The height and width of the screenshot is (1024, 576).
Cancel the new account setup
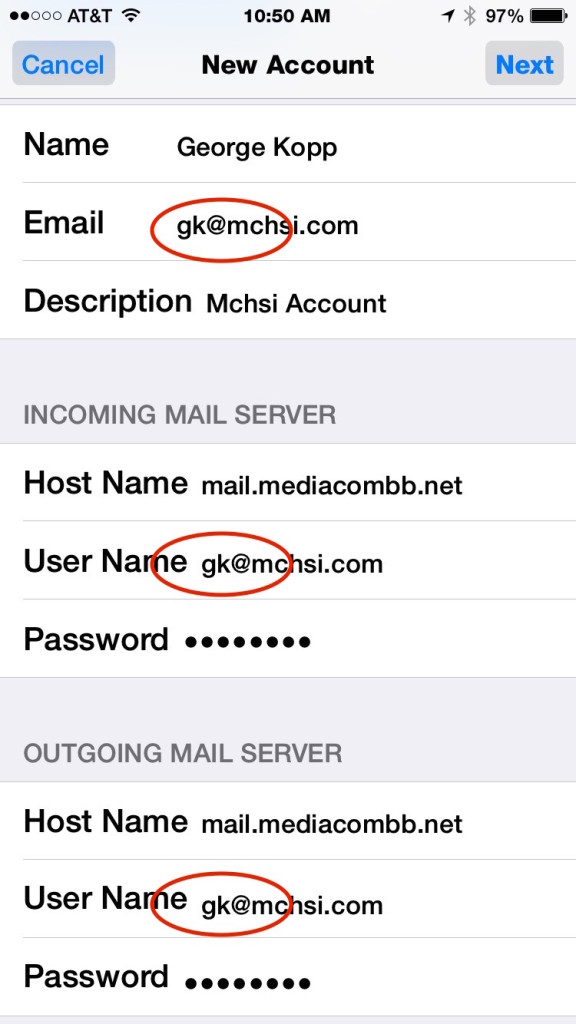pos(63,64)
